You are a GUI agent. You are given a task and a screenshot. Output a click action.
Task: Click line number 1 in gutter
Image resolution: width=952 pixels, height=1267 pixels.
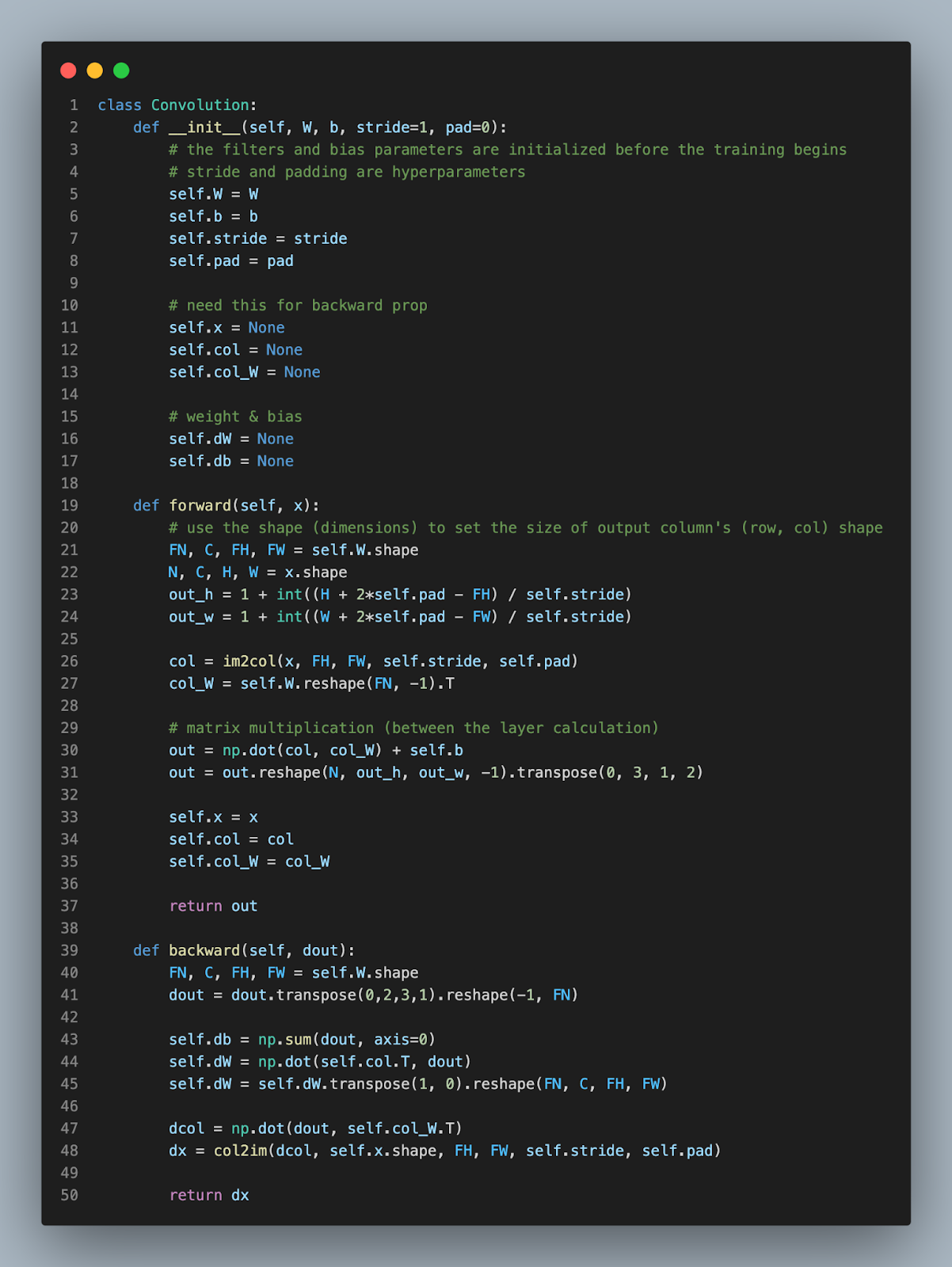[74, 105]
